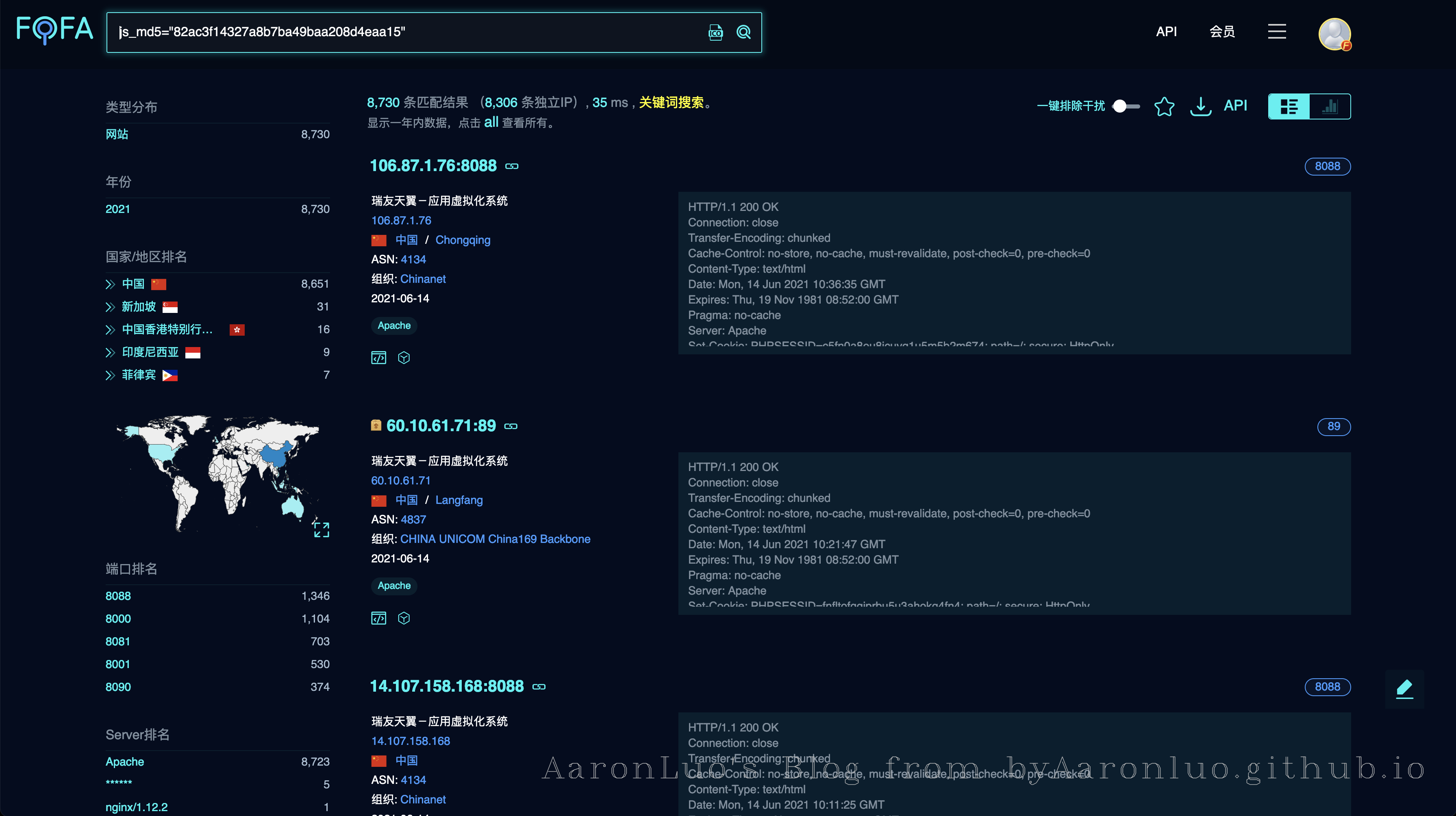Viewport: 1456px width, 816px height.
Task: Expand the 新加坡 country entry
Action: [x=110, y=307]
